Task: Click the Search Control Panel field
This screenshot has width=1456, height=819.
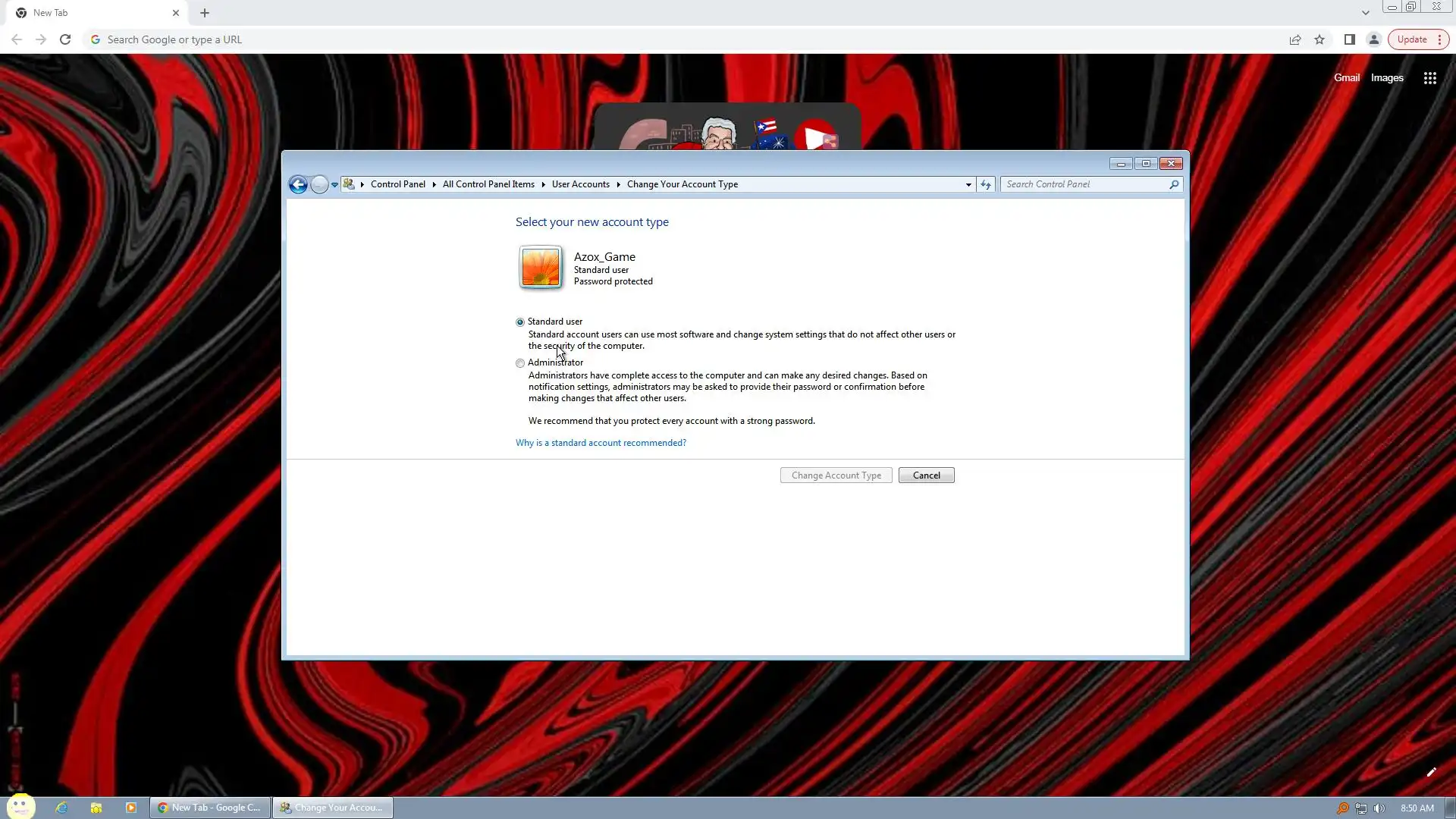Action: click(1084, 184)
